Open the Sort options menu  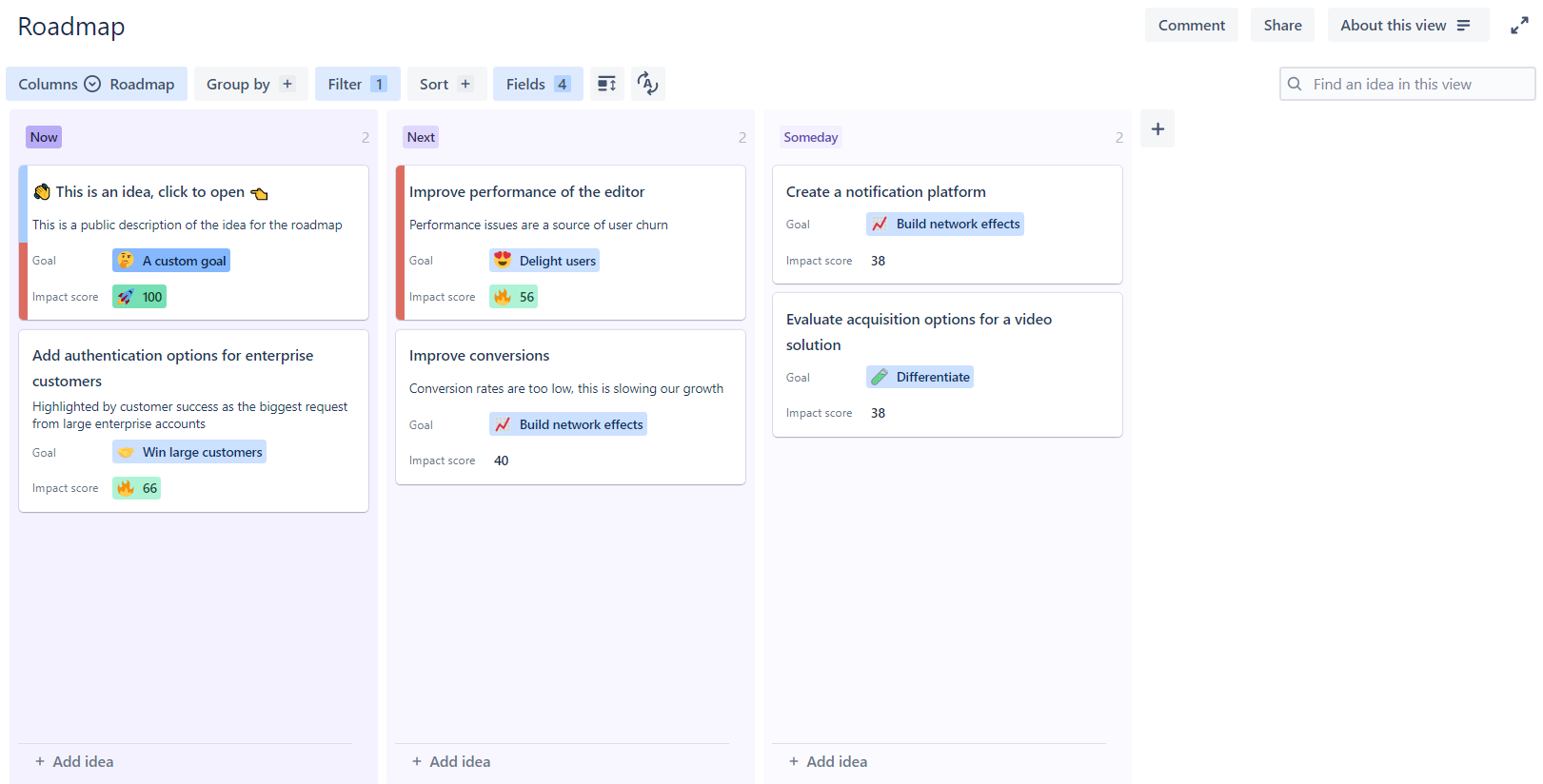(445, 84)
